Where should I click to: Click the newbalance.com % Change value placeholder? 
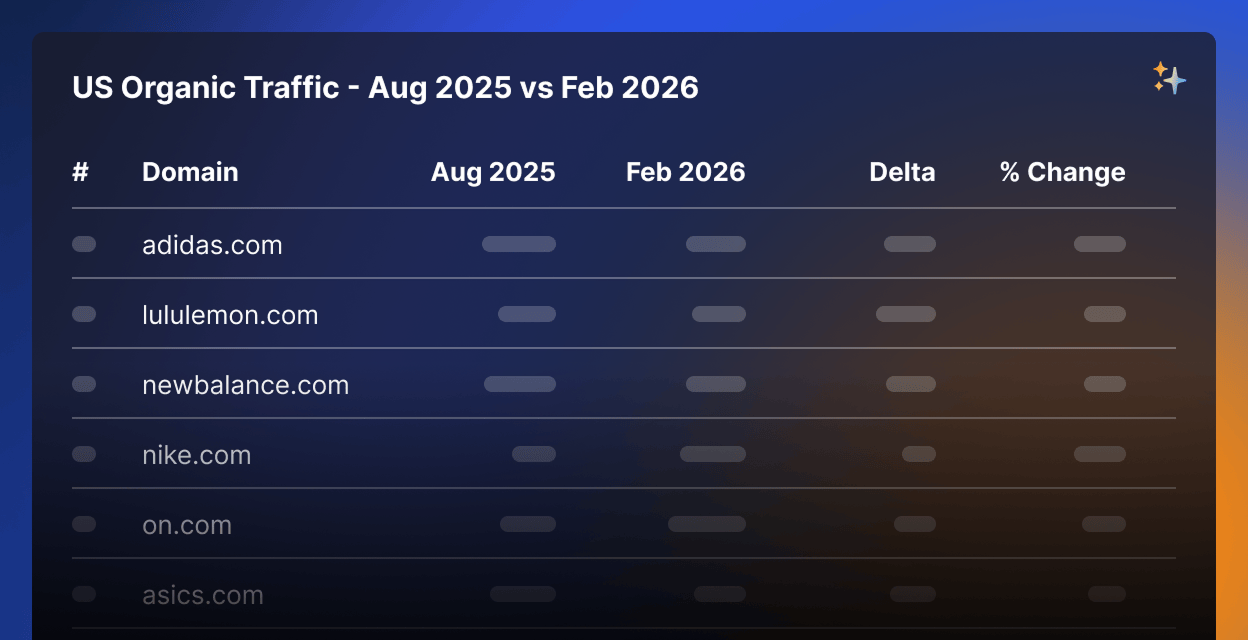pyautogui.click(x=1105, y=384)
